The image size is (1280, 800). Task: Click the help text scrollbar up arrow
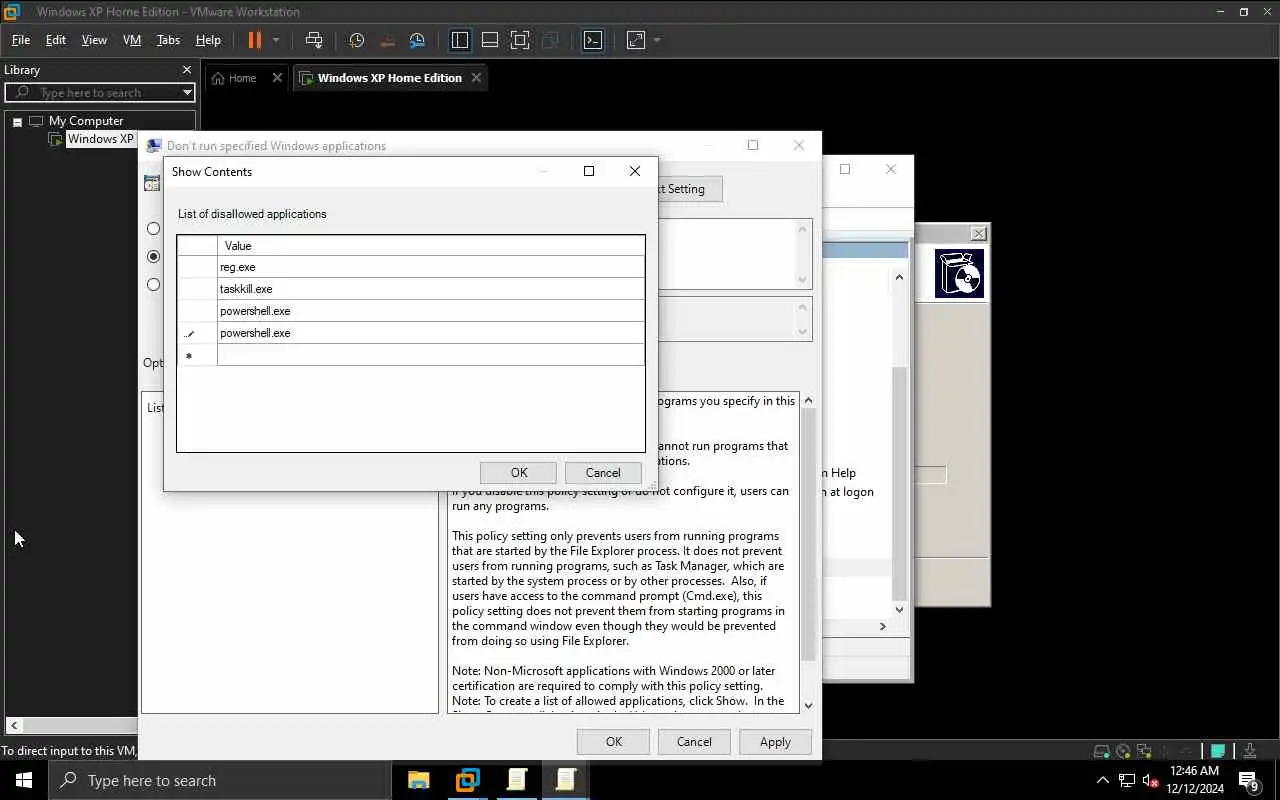pos(808,401)
